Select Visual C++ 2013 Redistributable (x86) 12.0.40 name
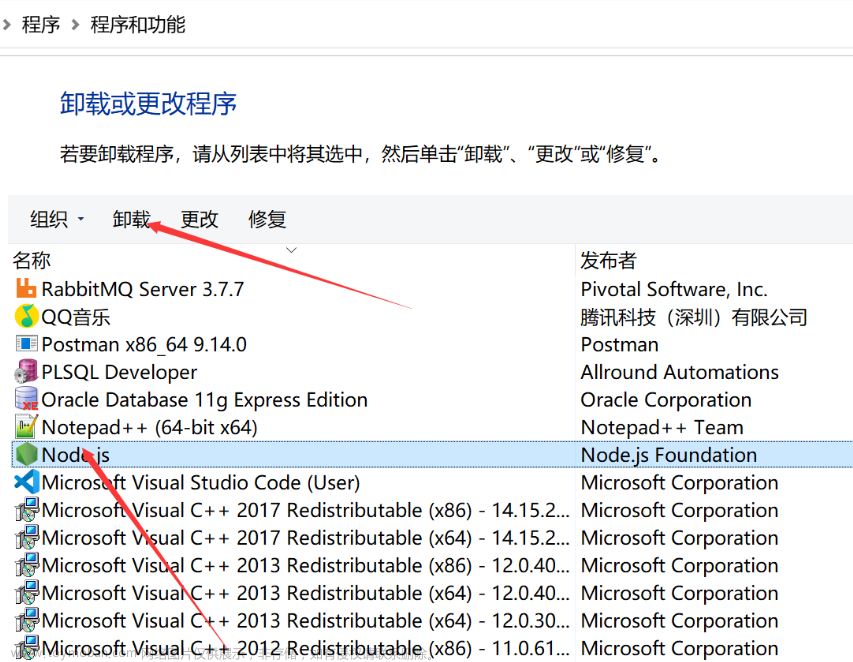Image resolution: width=853 pixels, height=662 pixels. pyautogui.click(x=305, y=566)
